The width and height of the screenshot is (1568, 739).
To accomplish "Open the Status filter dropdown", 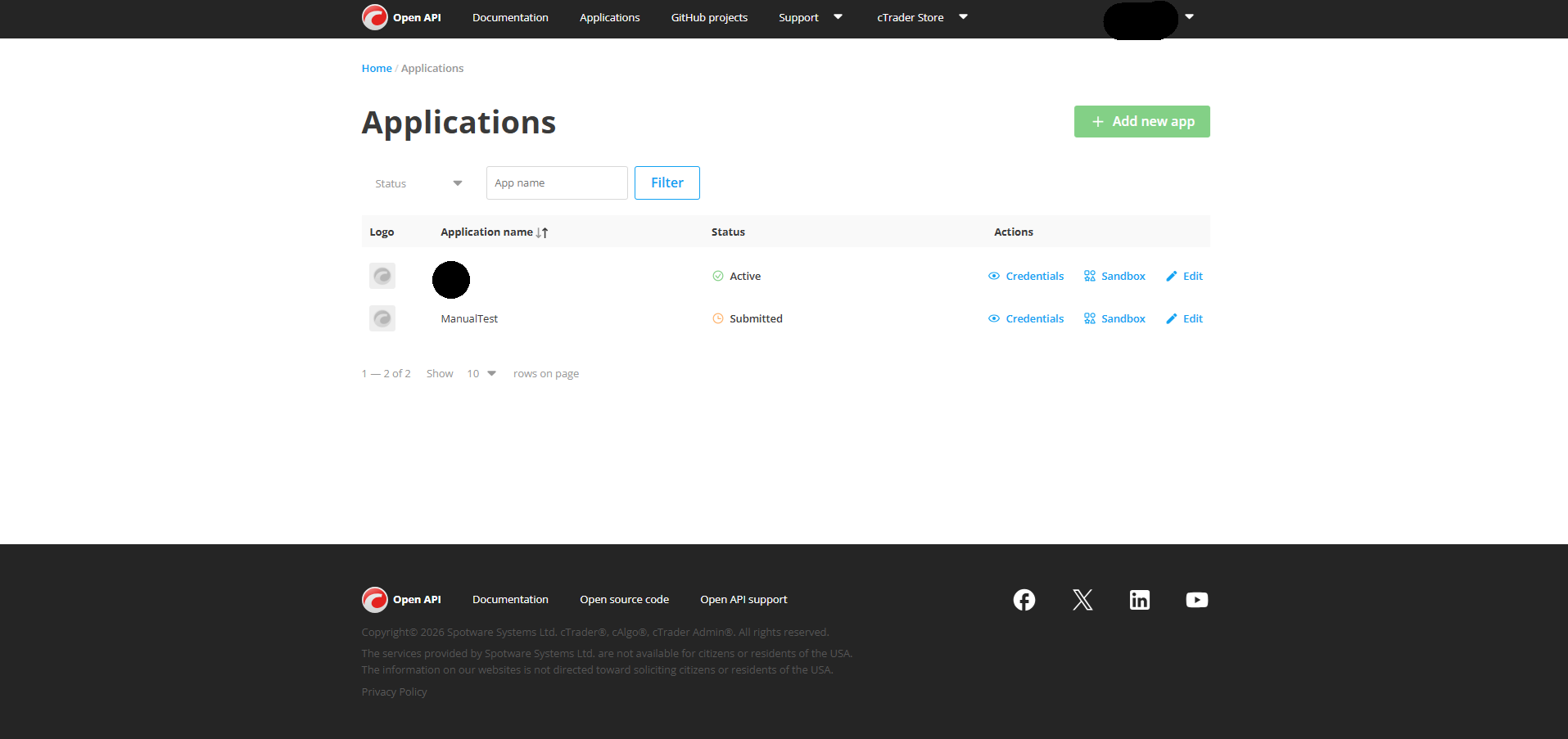I will point(418,183).
